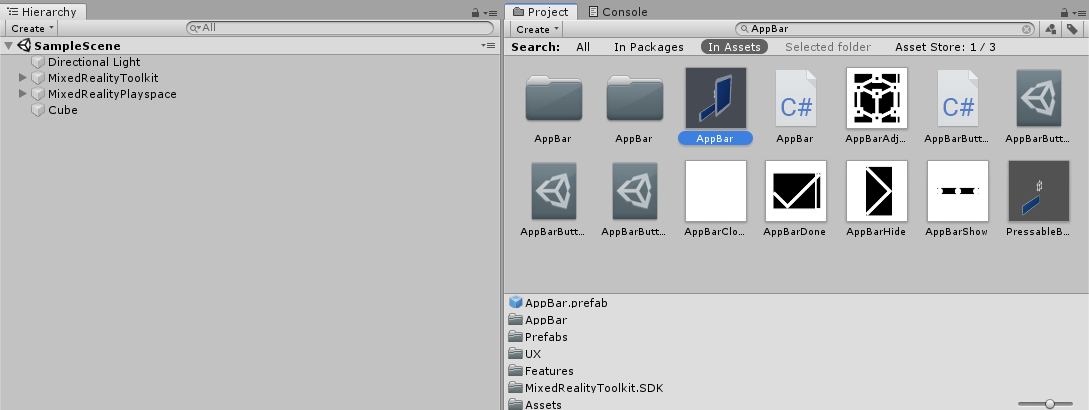Open the Hierarchy Create dropdown
This screenshot has height=410, width=1089.
click(x=32, y=28)
